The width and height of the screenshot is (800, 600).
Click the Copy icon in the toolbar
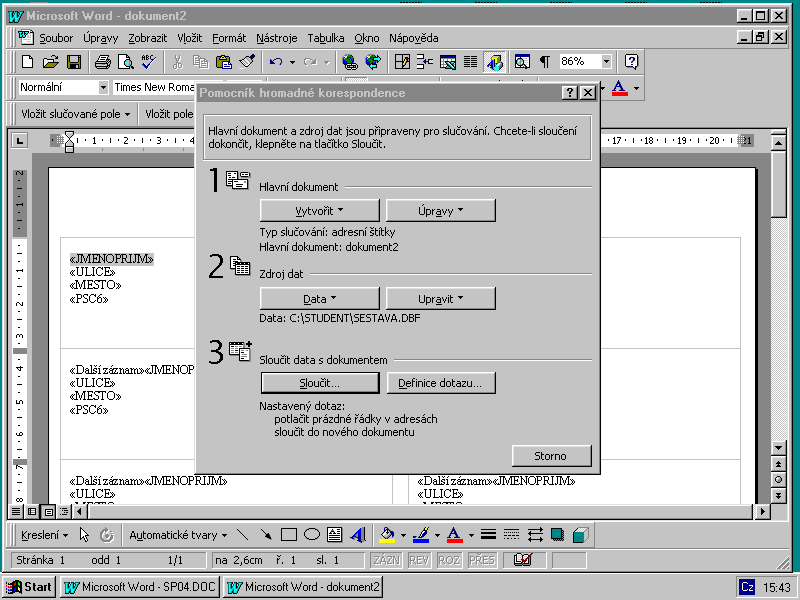click(x=201, y=62)
